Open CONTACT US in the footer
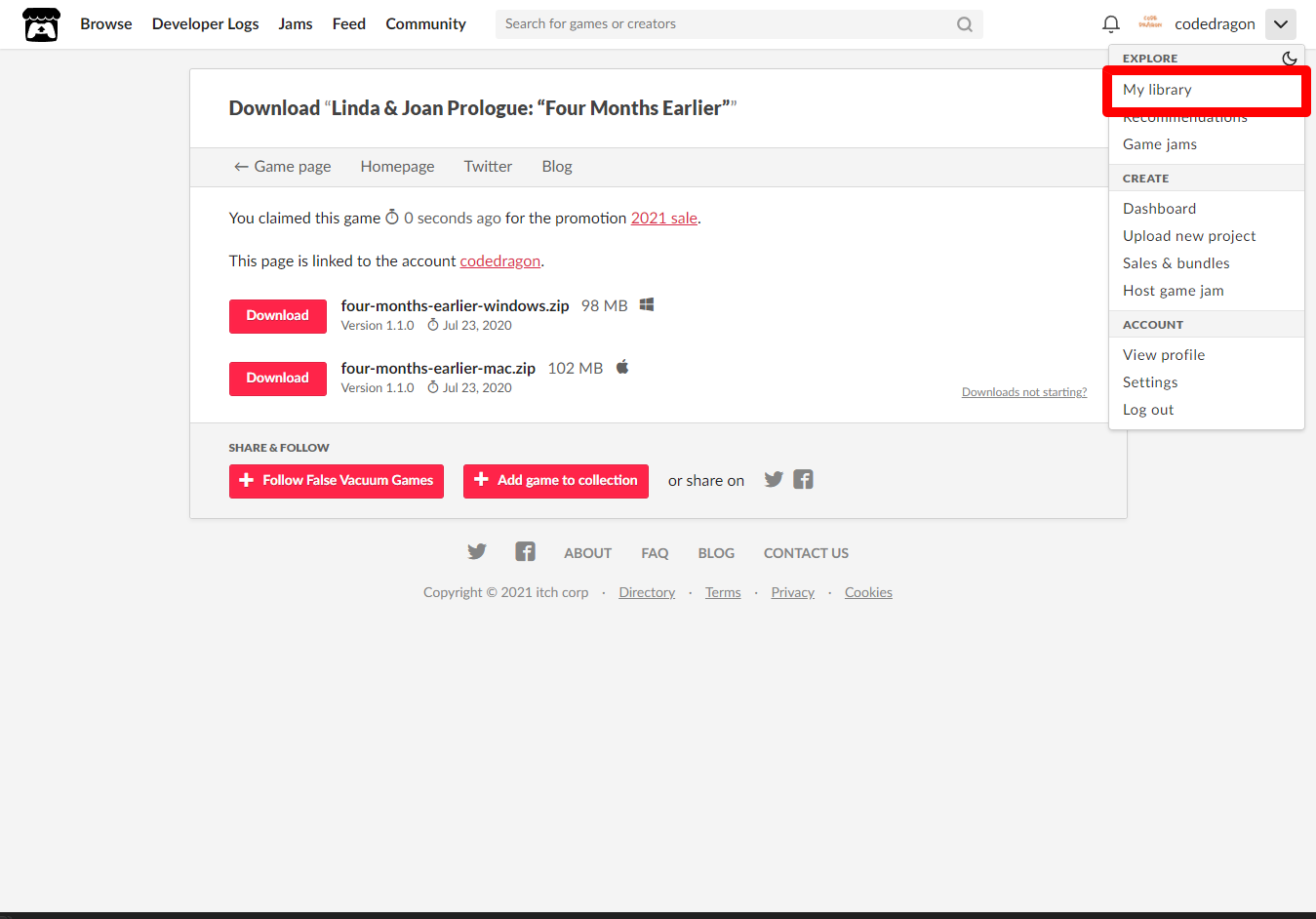Image resolution: width=1316 pixels, height=919 pixels. pyautogui.click(x=806, y=553)
